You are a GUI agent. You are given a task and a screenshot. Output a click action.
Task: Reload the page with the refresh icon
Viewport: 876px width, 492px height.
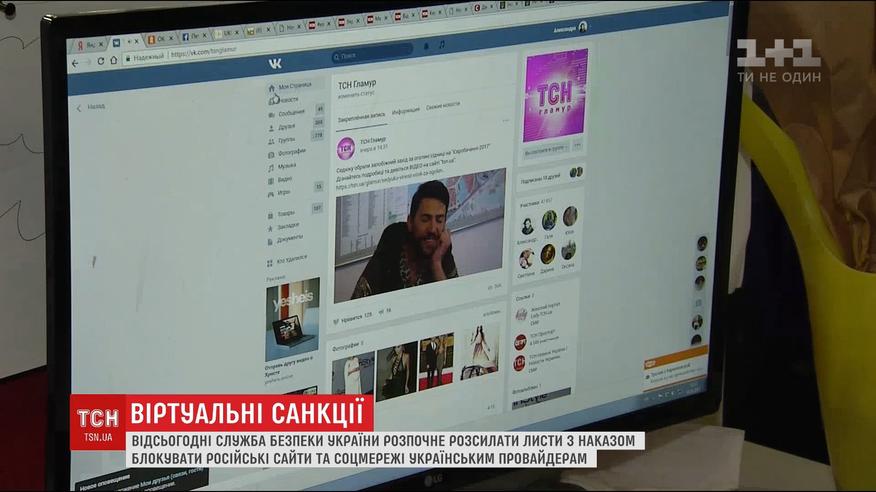click(x=101, y=61)
